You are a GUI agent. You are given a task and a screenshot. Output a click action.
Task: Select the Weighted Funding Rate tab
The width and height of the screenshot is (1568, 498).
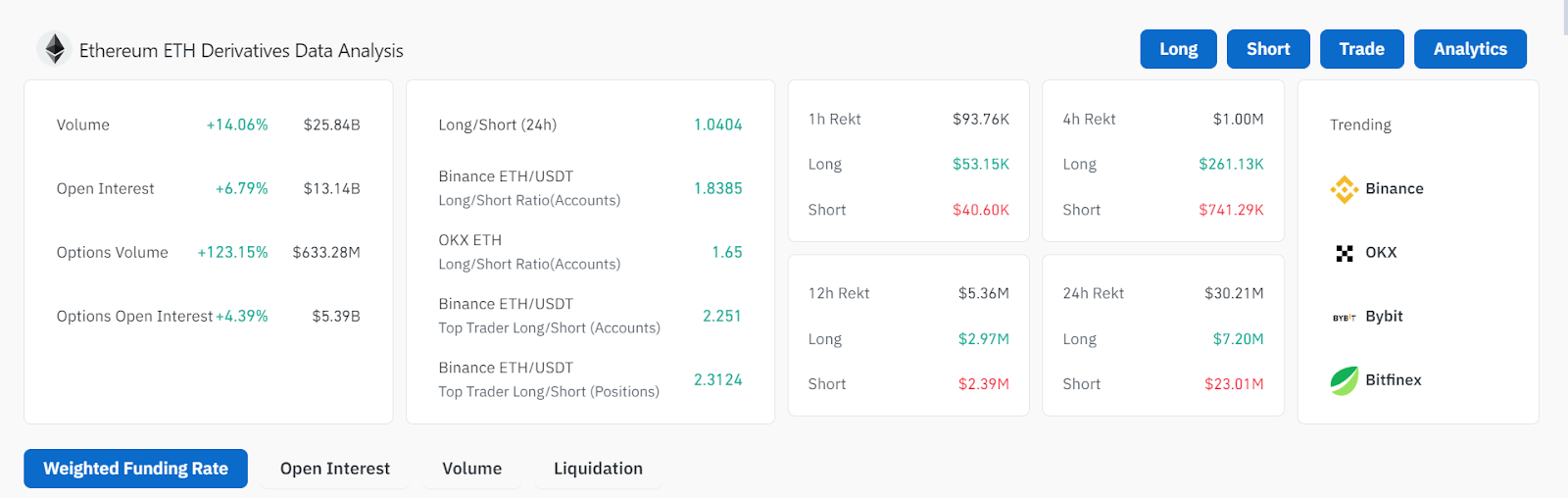click(135, 469)
